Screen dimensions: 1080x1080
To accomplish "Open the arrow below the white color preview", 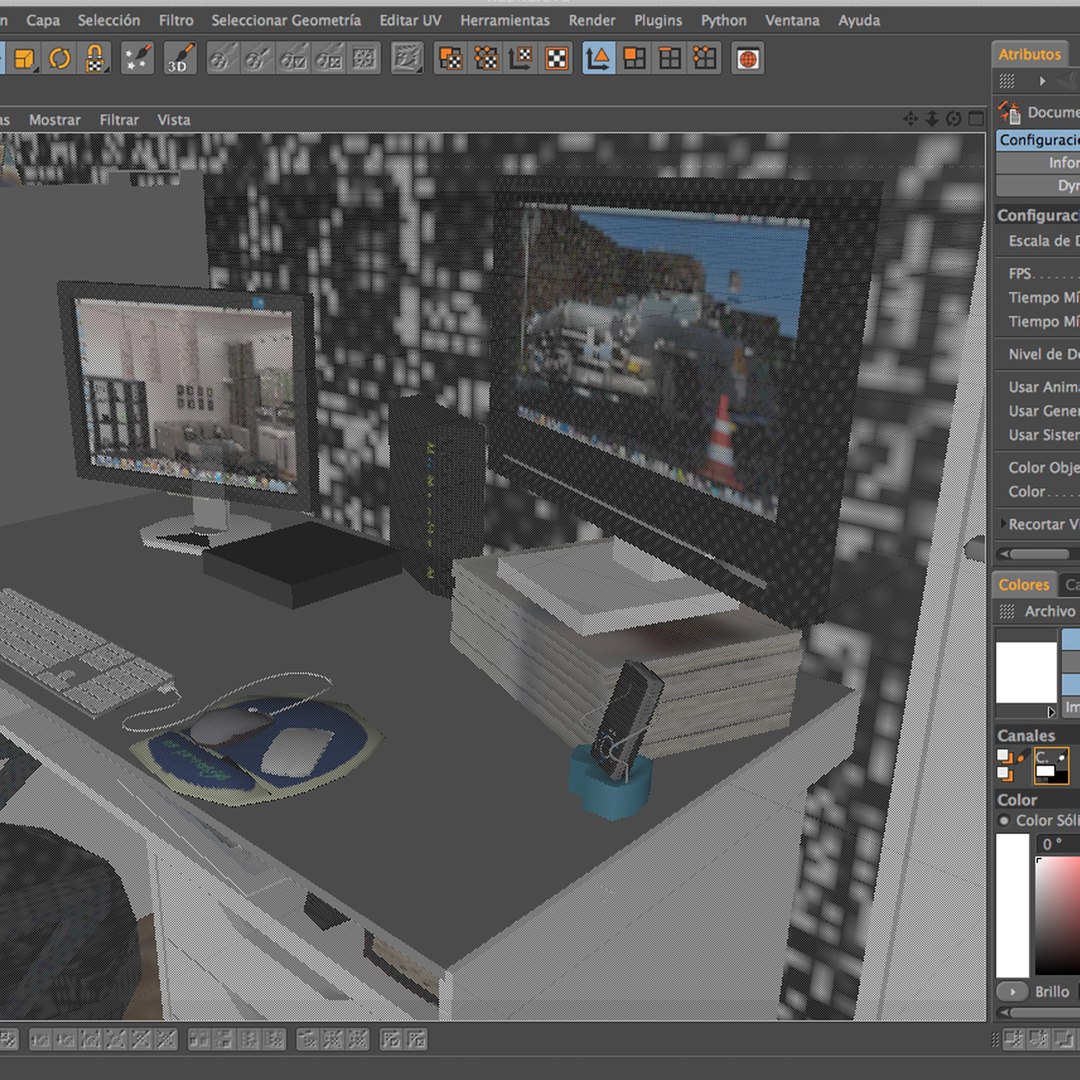I will (1051, 712).
